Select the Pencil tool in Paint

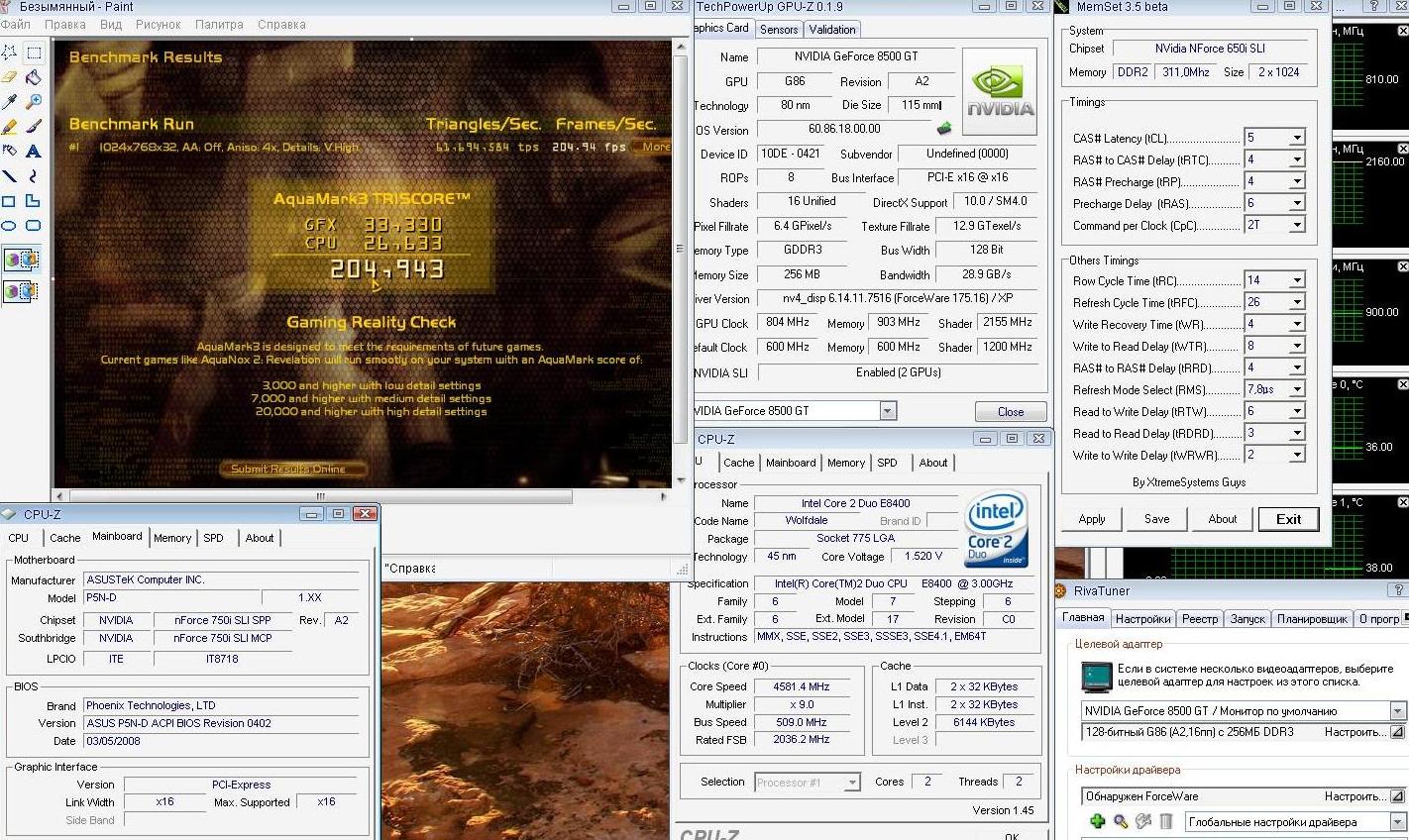click(9, 127)
